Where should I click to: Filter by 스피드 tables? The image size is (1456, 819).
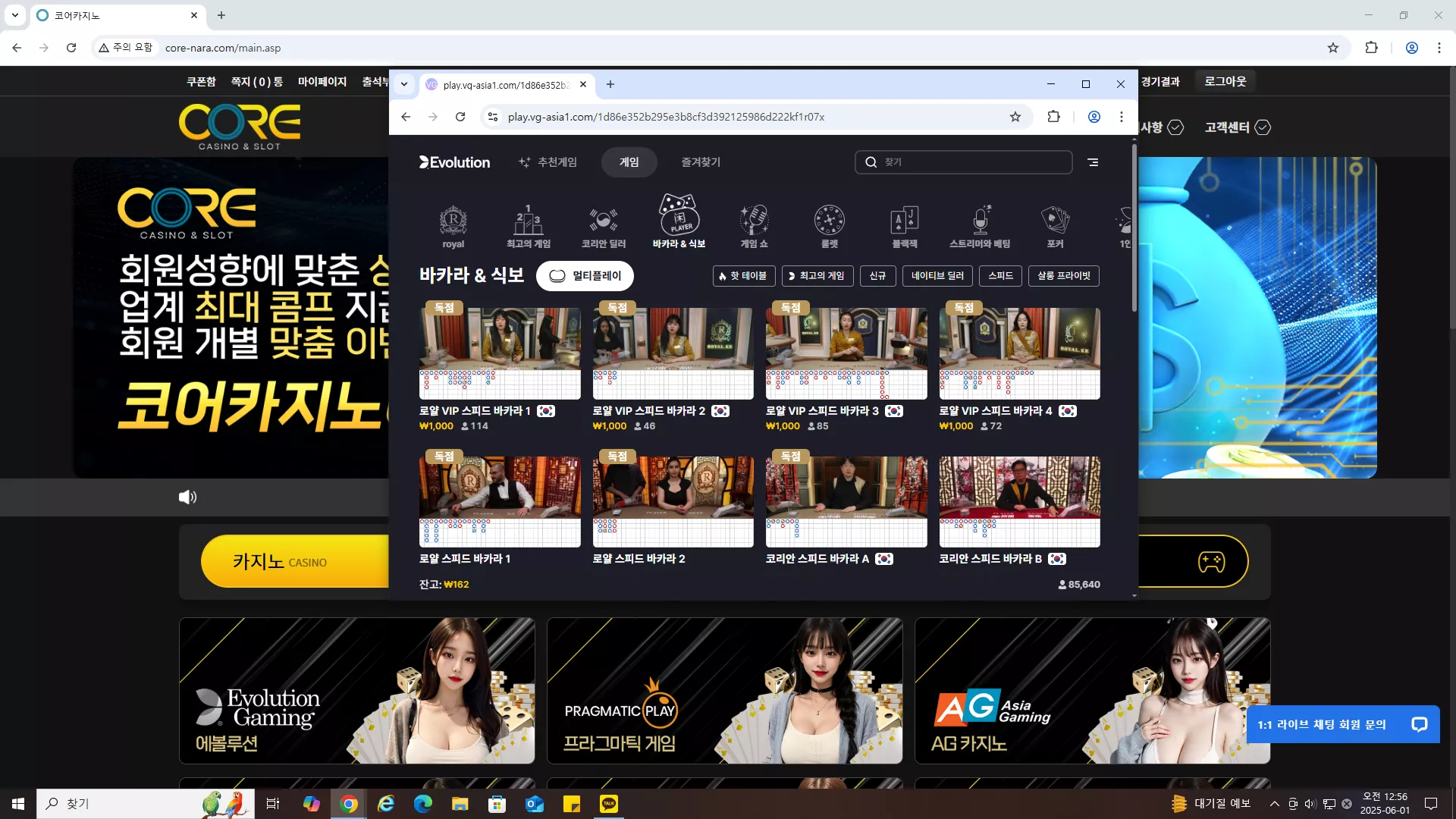[1001, 276]
